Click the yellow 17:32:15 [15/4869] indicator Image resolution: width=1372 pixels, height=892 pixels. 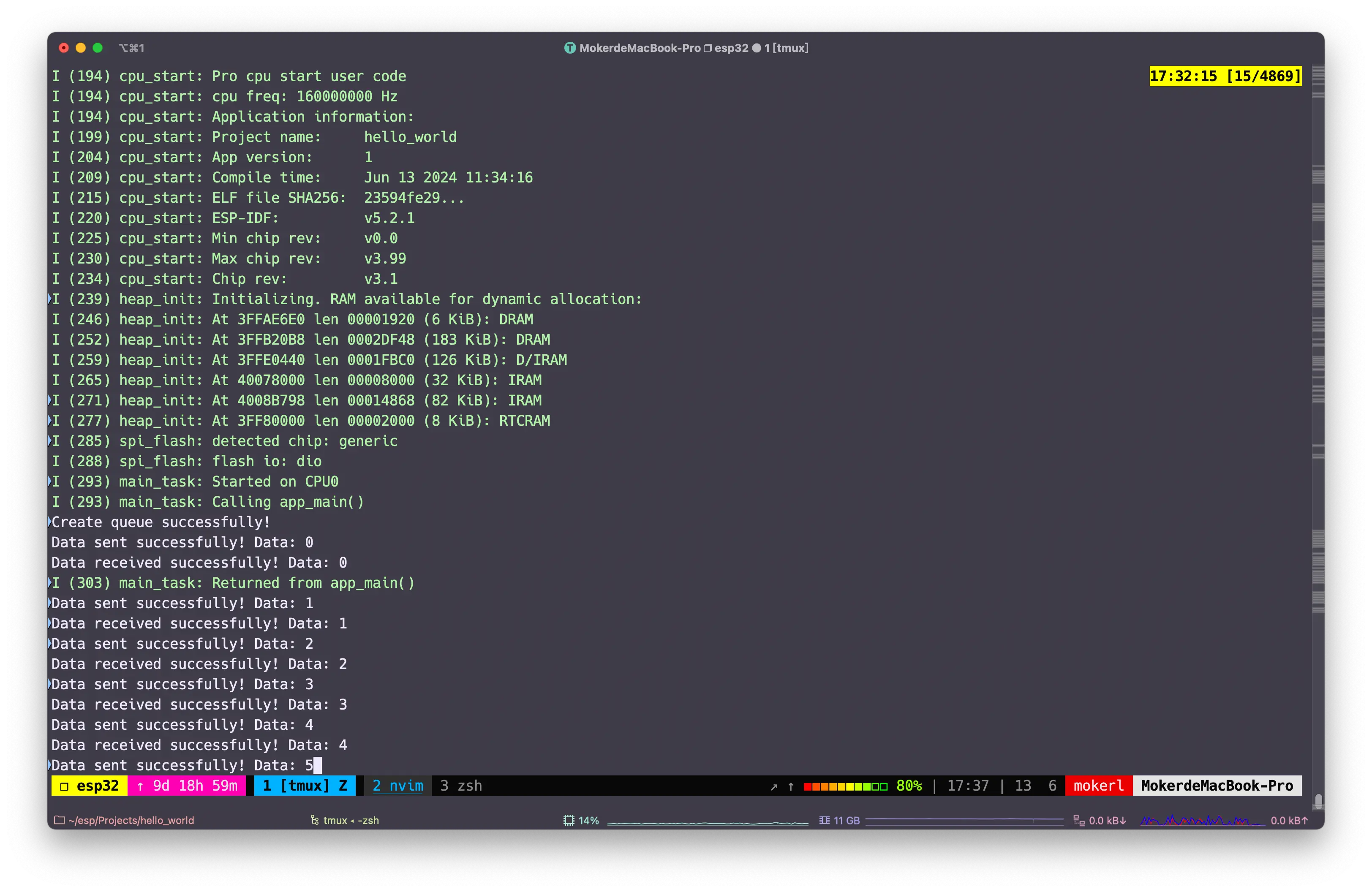pos(1225,76)
